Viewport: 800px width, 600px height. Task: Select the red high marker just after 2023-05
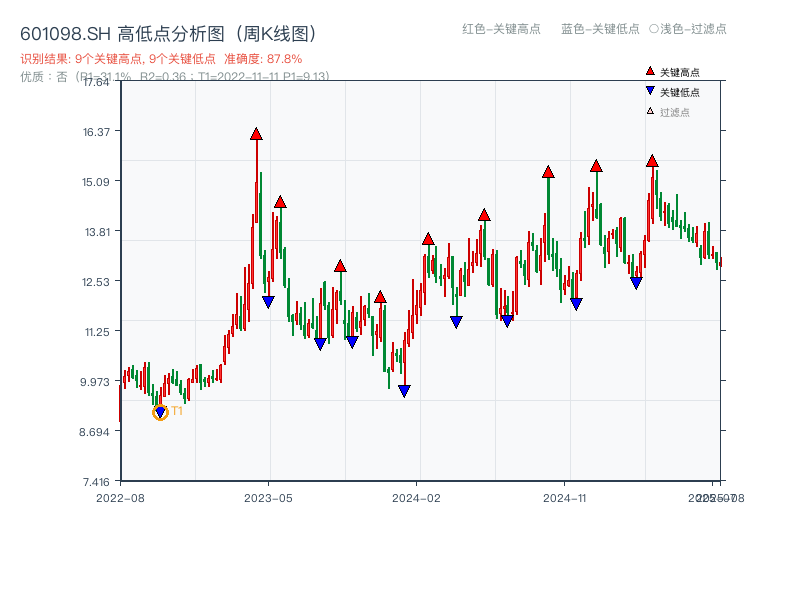(x=280, y=202)
